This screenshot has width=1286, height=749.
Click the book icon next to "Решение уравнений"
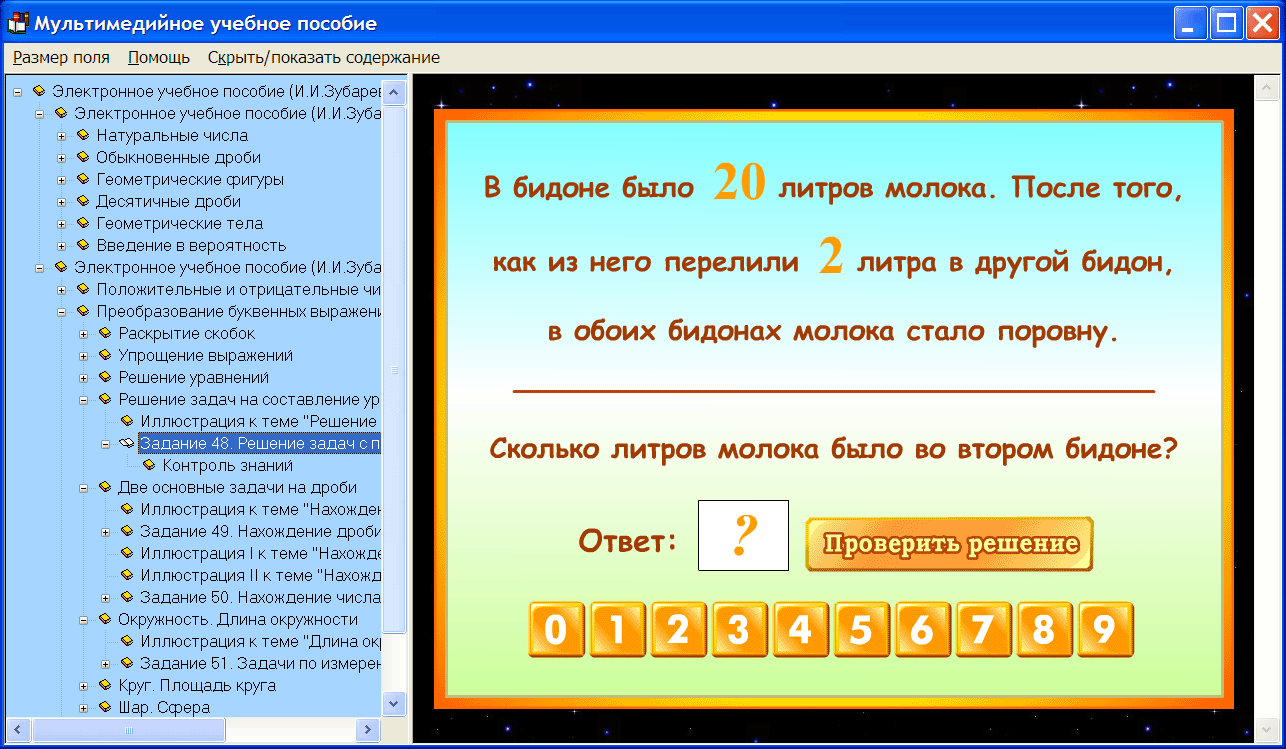tap(104, 376)
